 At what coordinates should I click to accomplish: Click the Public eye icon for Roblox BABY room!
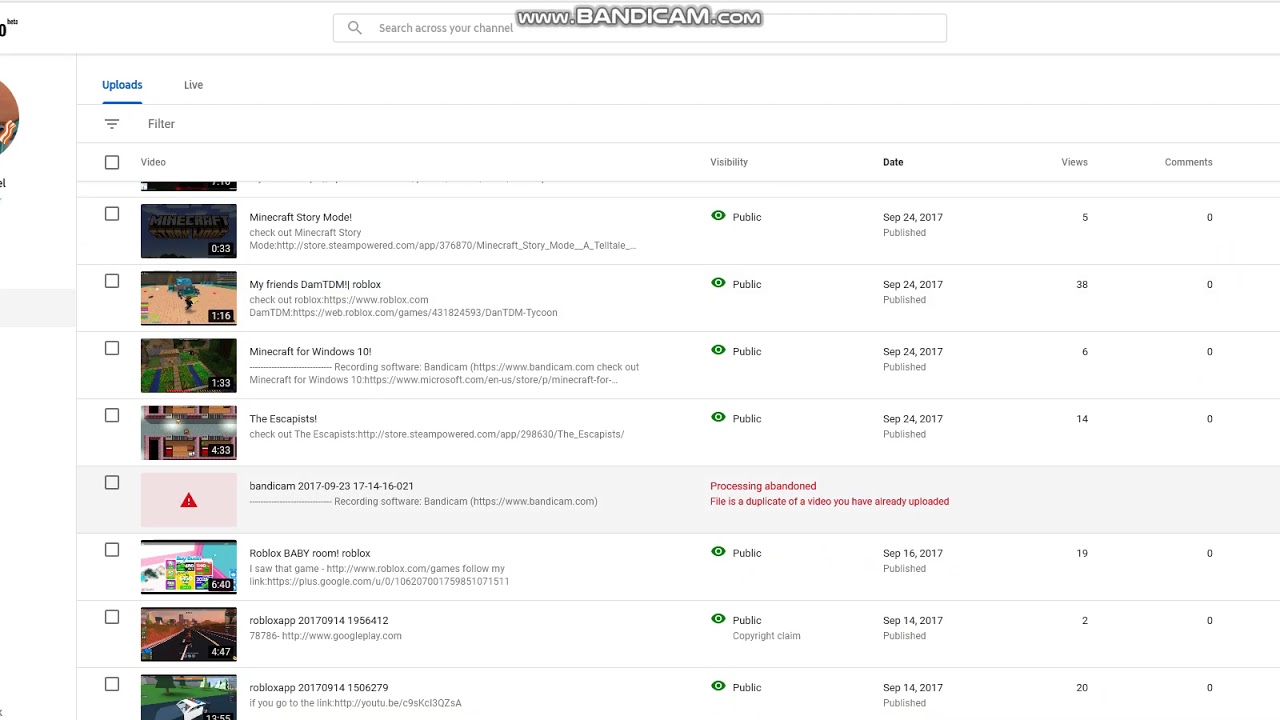coord(718,551)
